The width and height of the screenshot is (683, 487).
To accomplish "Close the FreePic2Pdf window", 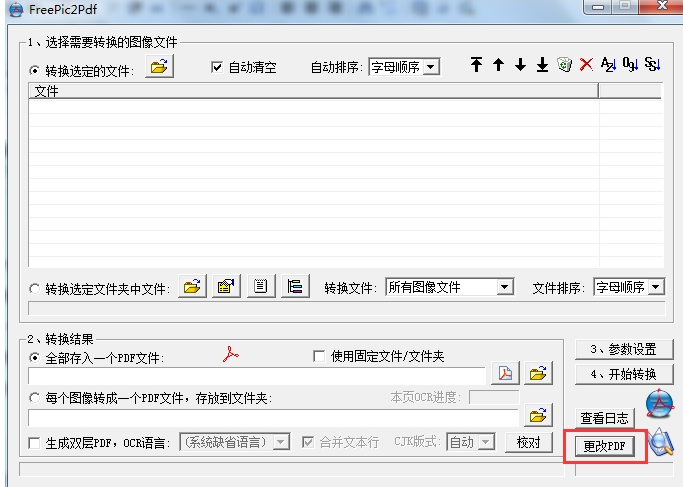I will 662,6.
